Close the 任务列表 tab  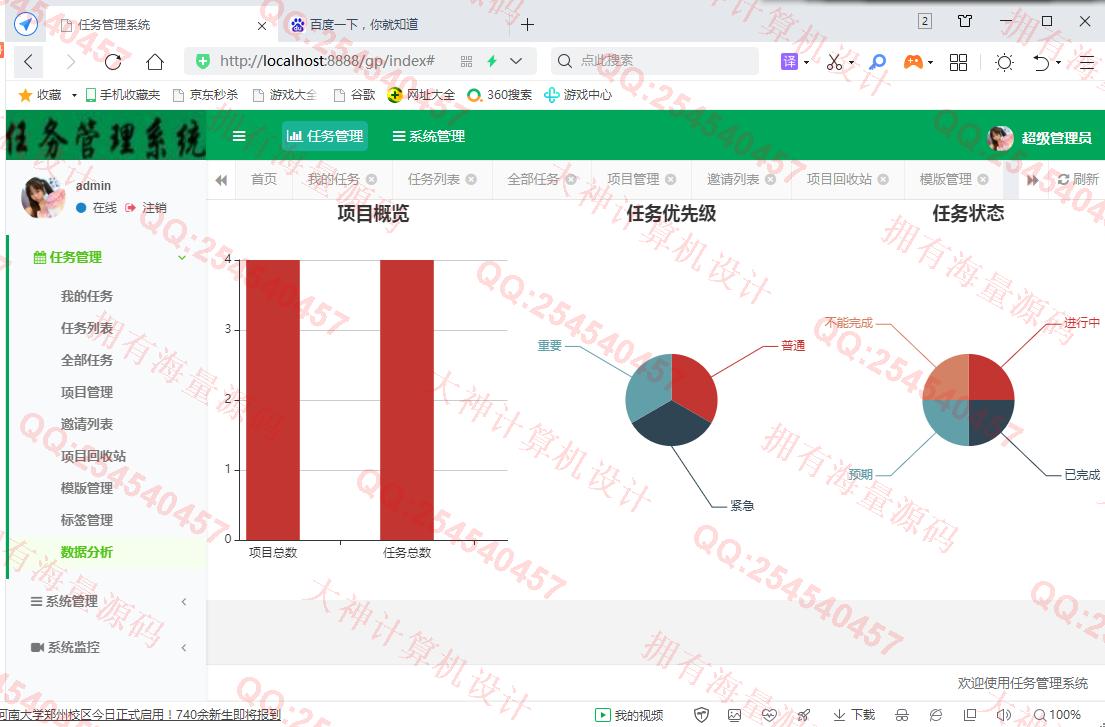click(x=471, y=180)
